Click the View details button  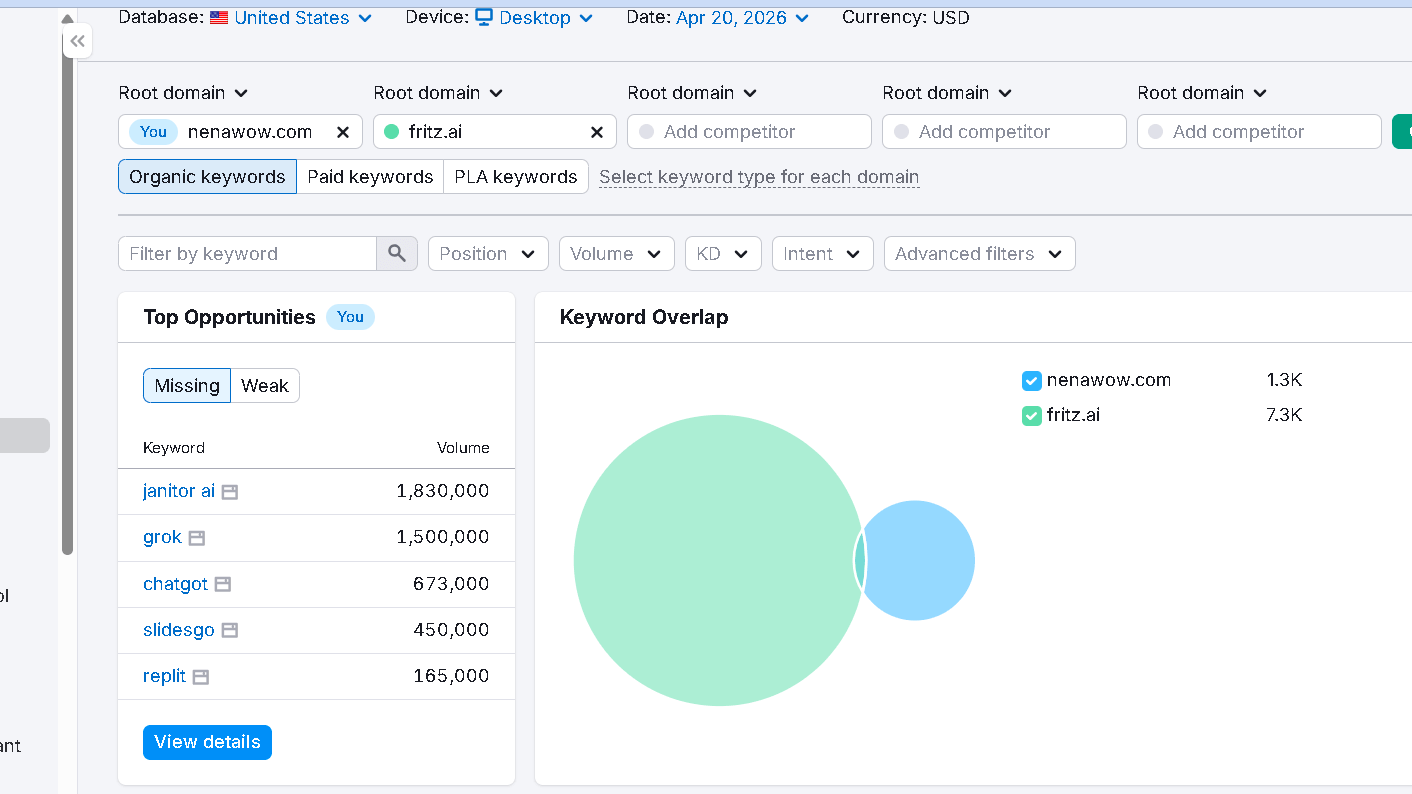pyautogui.click(x=207, y=742)
